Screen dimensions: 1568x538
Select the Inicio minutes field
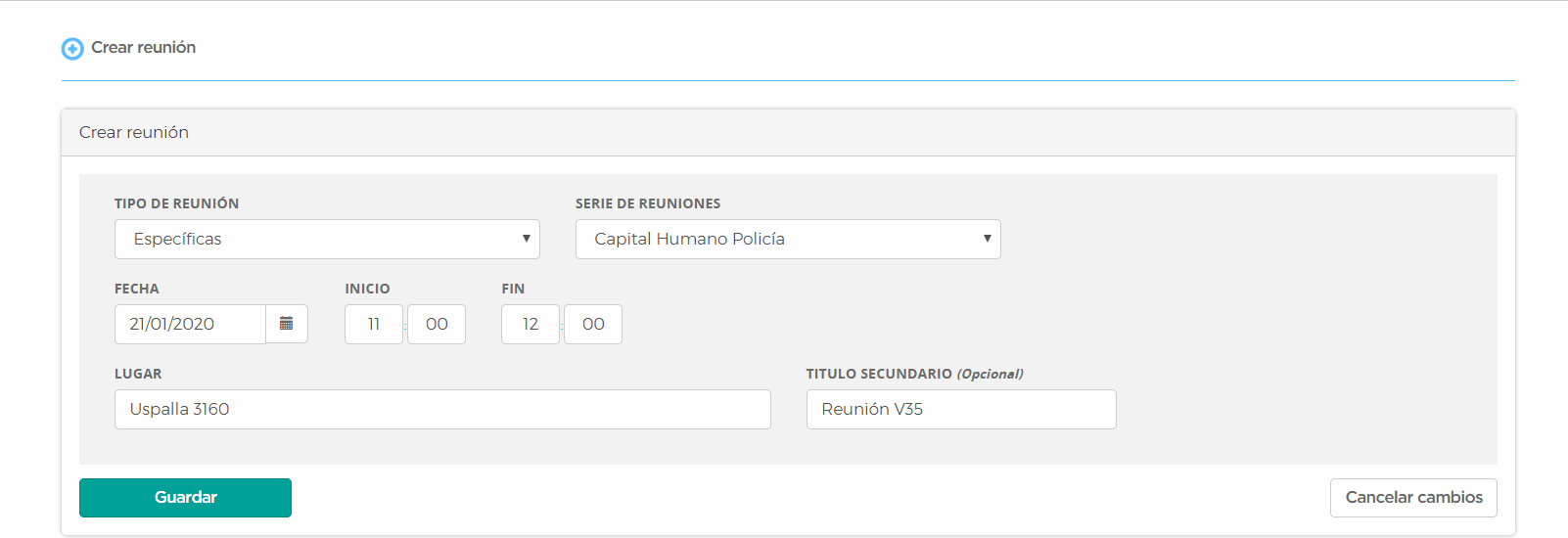(x=437, y=324)
